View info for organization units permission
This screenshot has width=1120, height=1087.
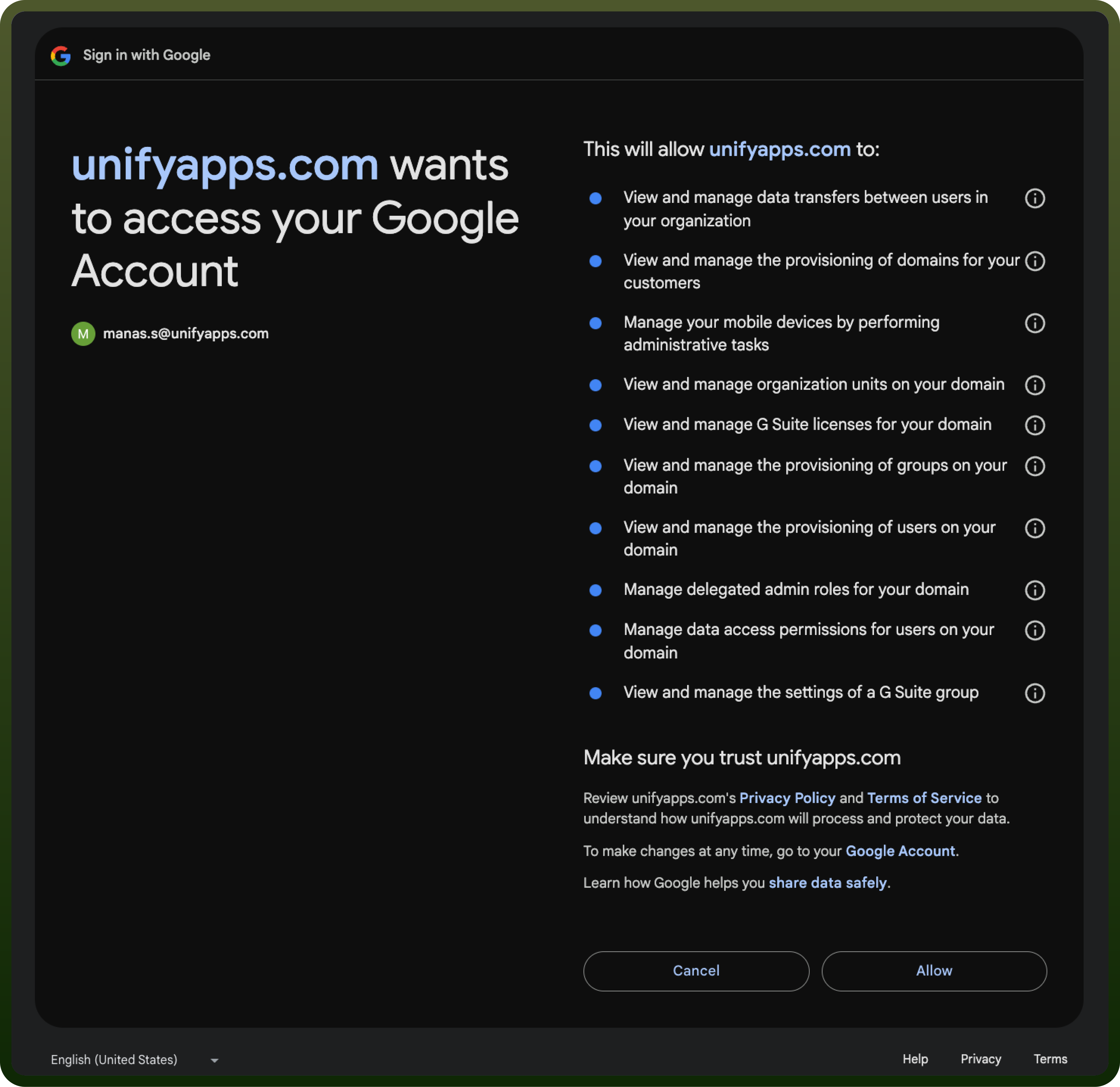pyautogui.click(x=1034, y=385)
